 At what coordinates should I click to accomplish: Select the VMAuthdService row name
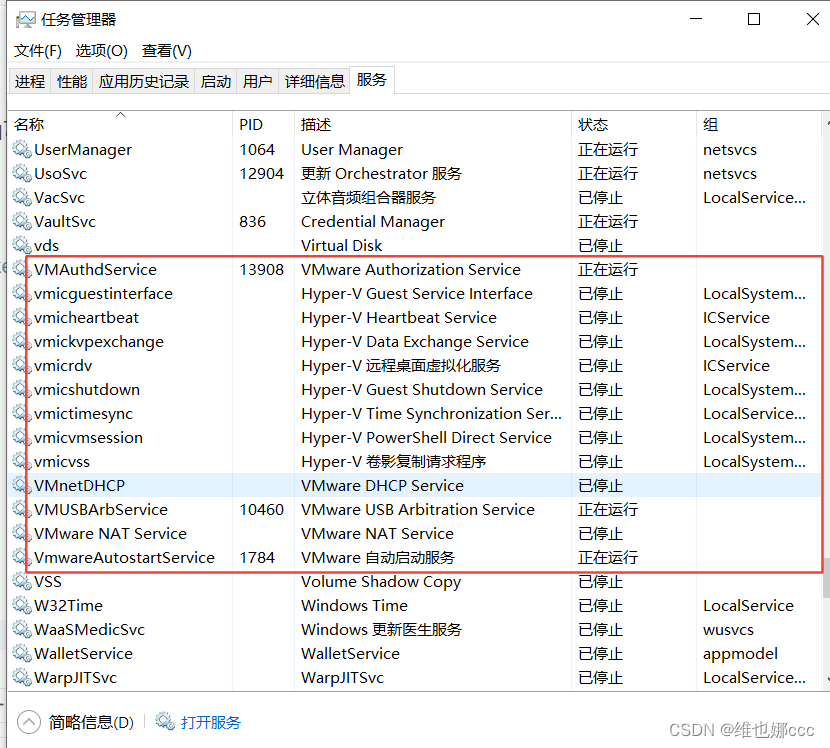tap(95, 269)
